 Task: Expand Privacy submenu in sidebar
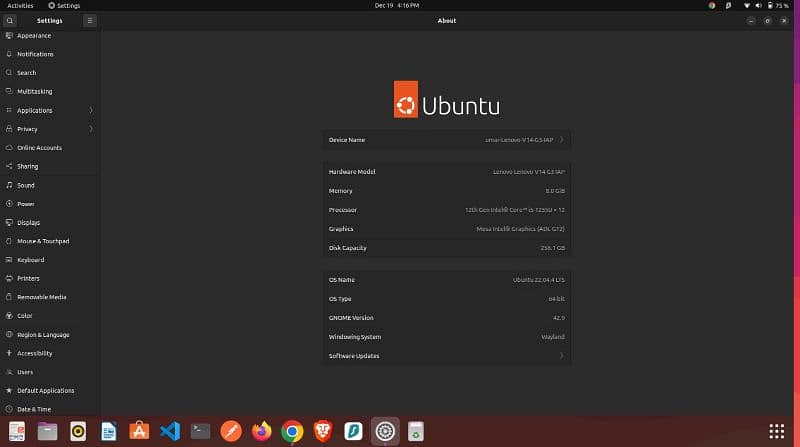click(x=91, y=129)
